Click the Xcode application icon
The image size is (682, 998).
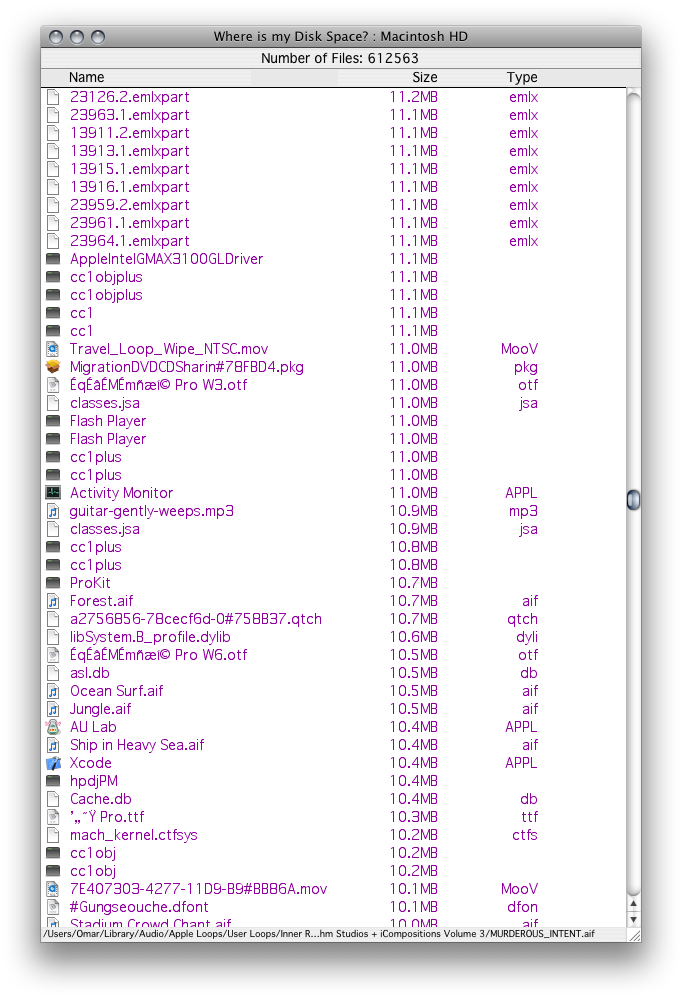coord(53,763)
